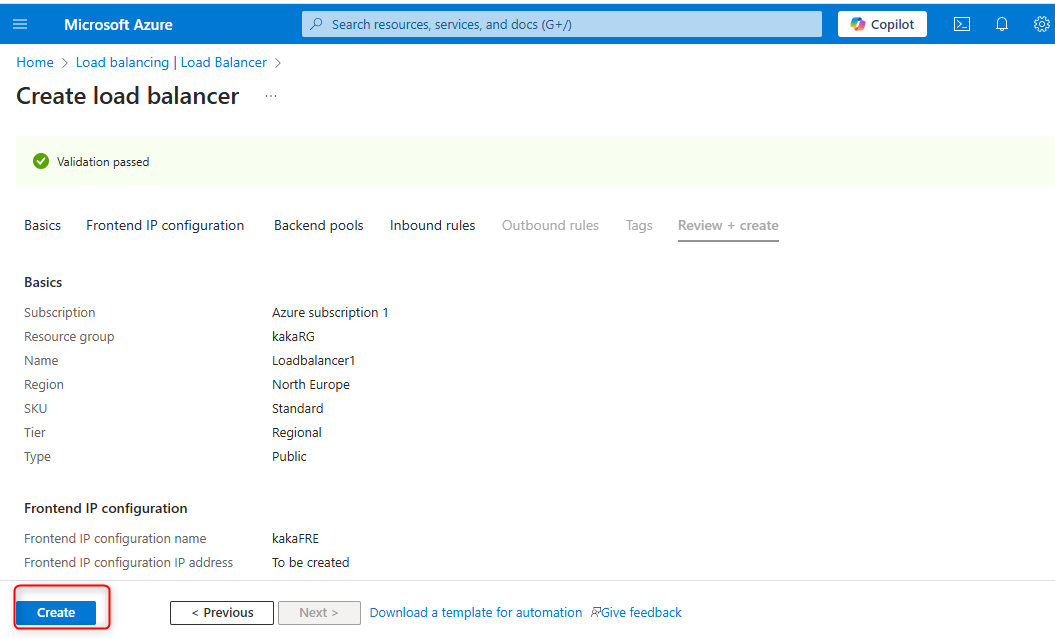Click the Copilot button
Image resolution: width=1055 pixels, height=638 pixels.
(x=882, y=24)
